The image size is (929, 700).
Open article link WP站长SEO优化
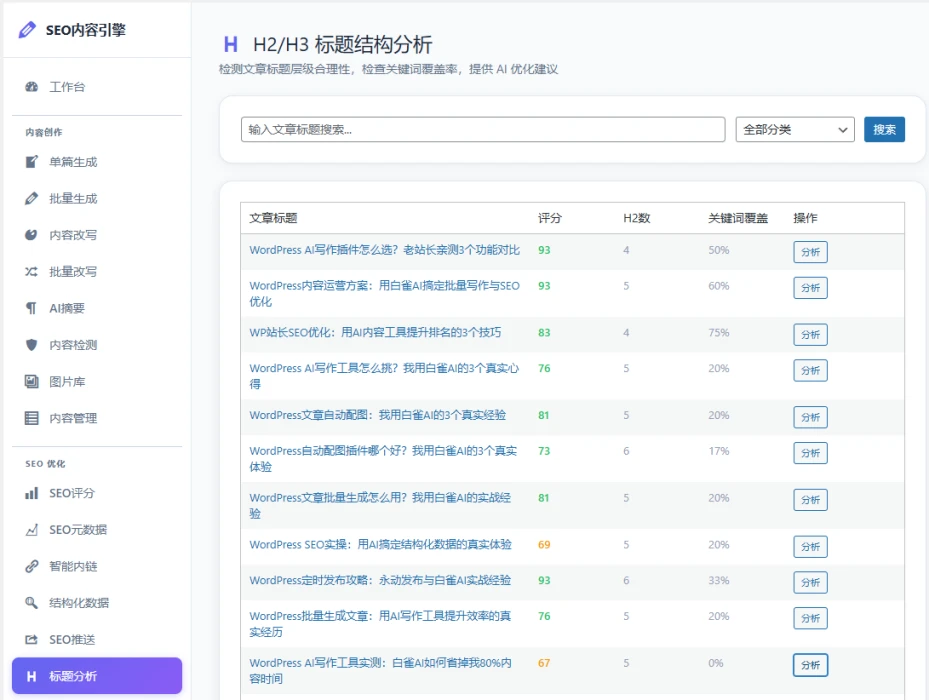[x=375, y=333]
